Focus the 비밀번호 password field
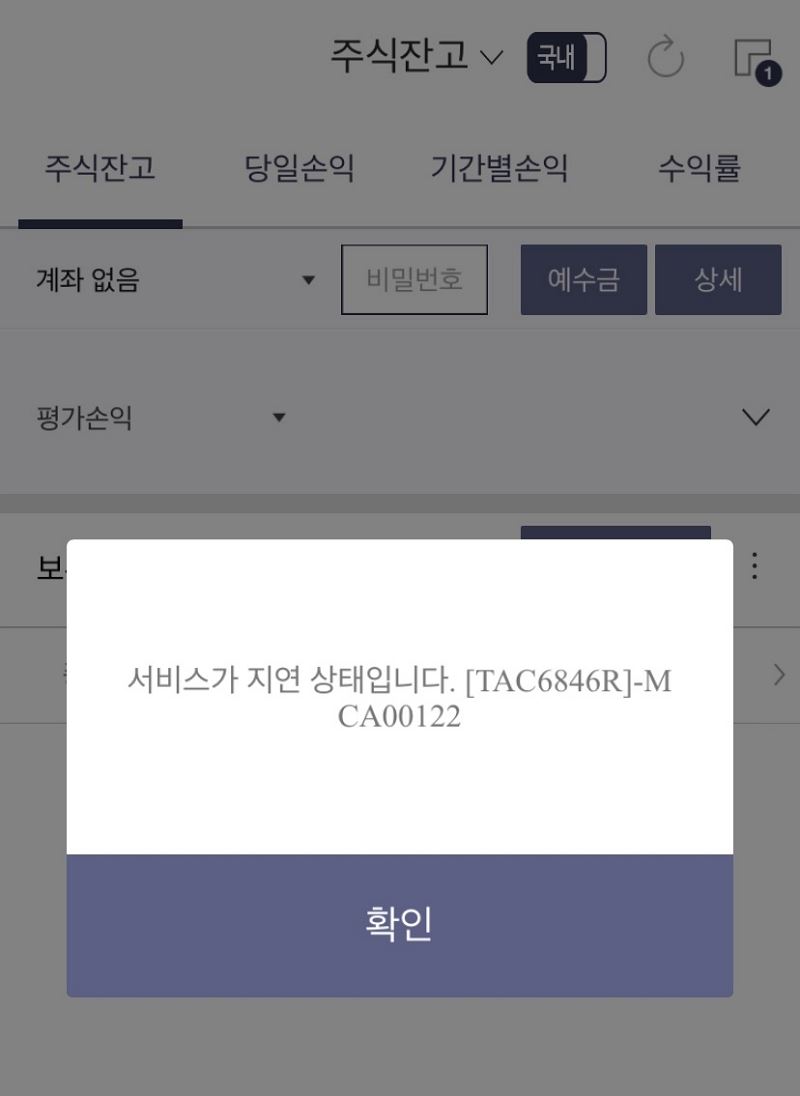800x1096 pixels. (414, 280)
